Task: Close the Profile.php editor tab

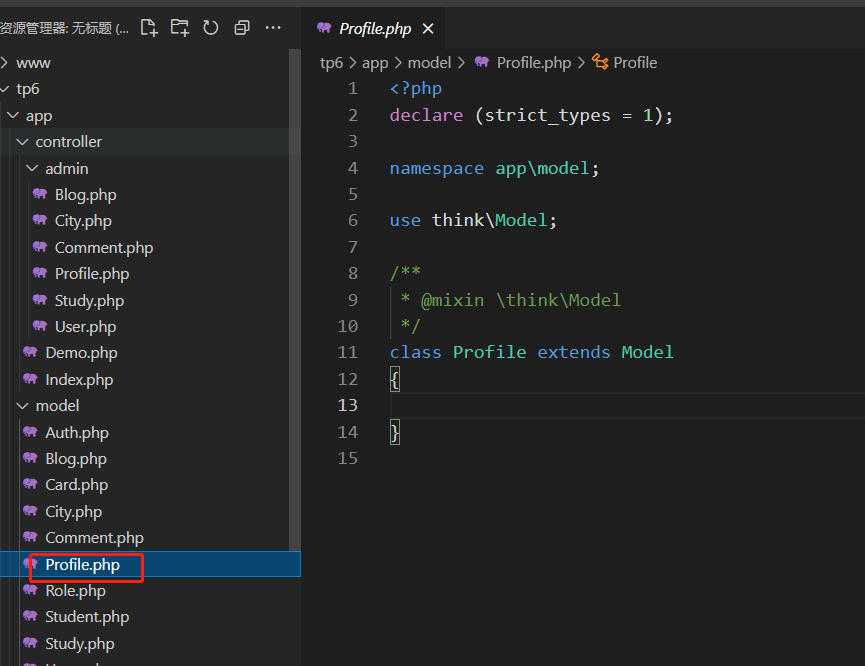Action: tap(428, 29)
